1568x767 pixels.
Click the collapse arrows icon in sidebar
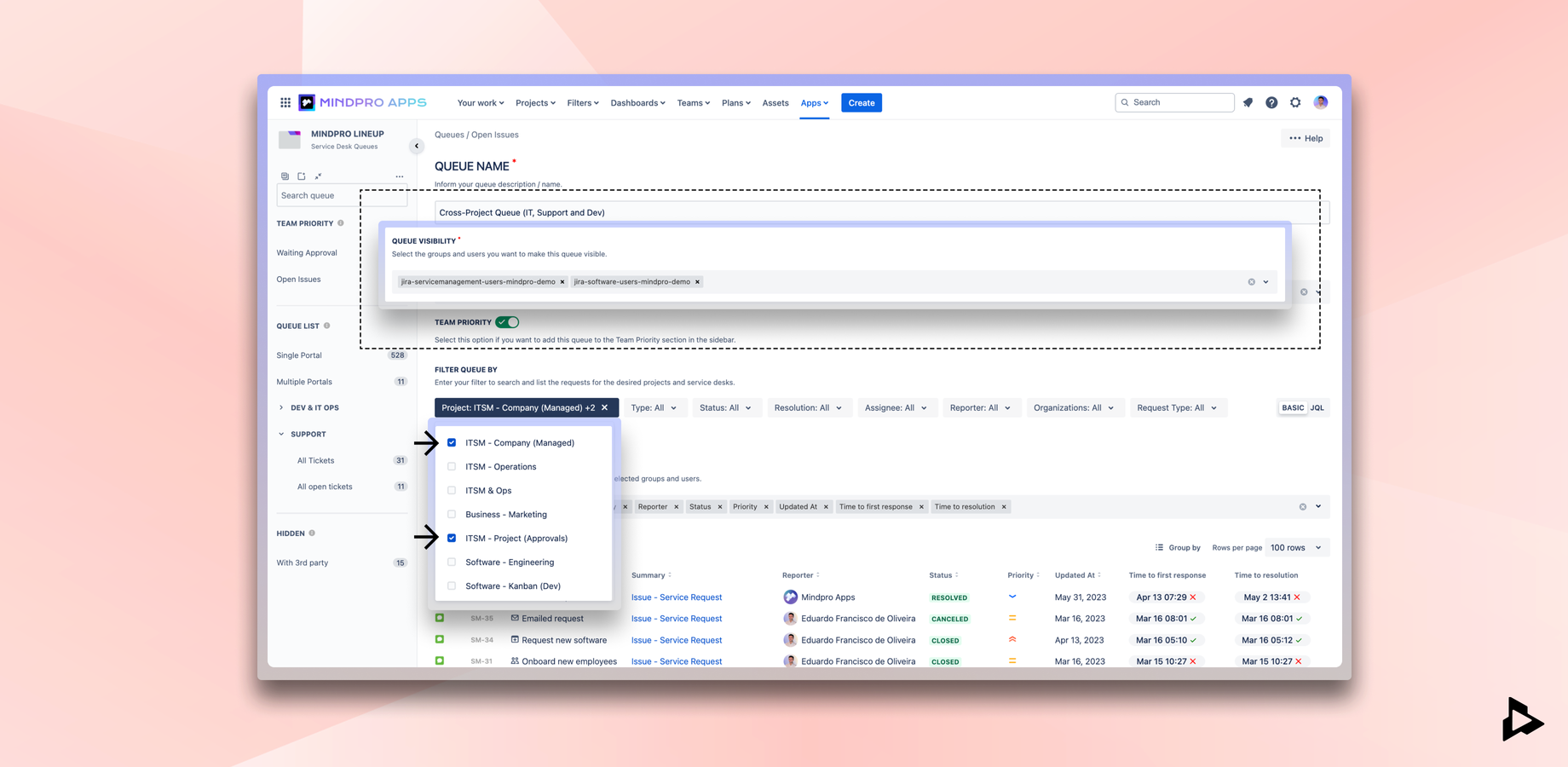318,176
